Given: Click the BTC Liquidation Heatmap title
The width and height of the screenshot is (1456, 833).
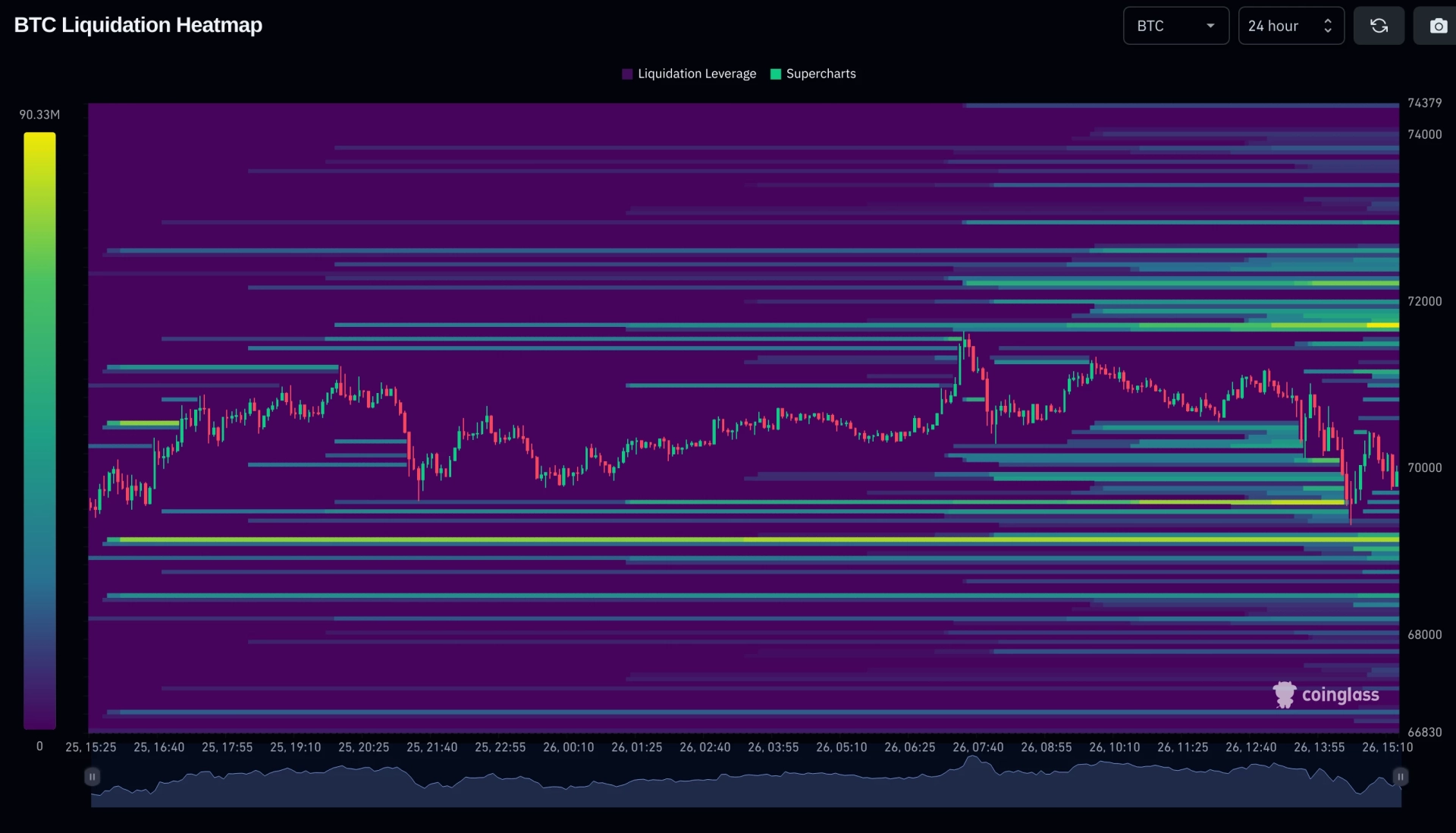Looking at the screenshot, I should [x=138, y=25].
